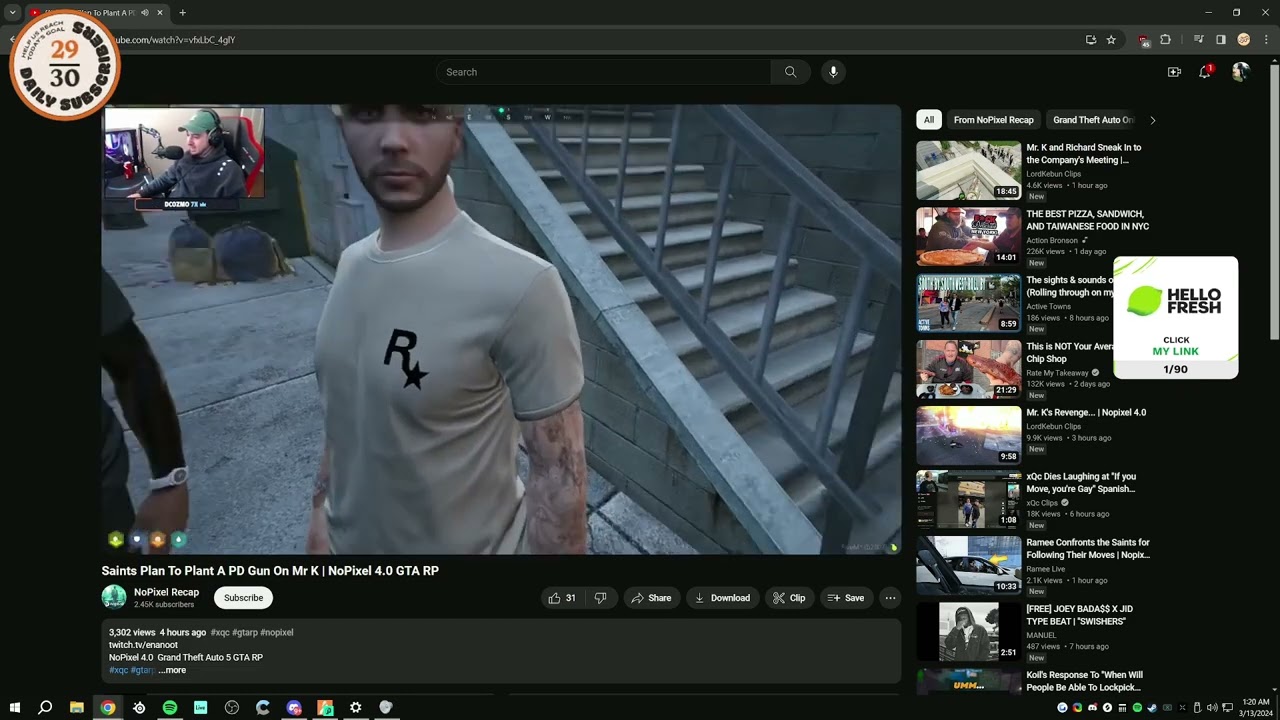Create a Clip of the video
1280x720 pixels.
tap(789, 598)
